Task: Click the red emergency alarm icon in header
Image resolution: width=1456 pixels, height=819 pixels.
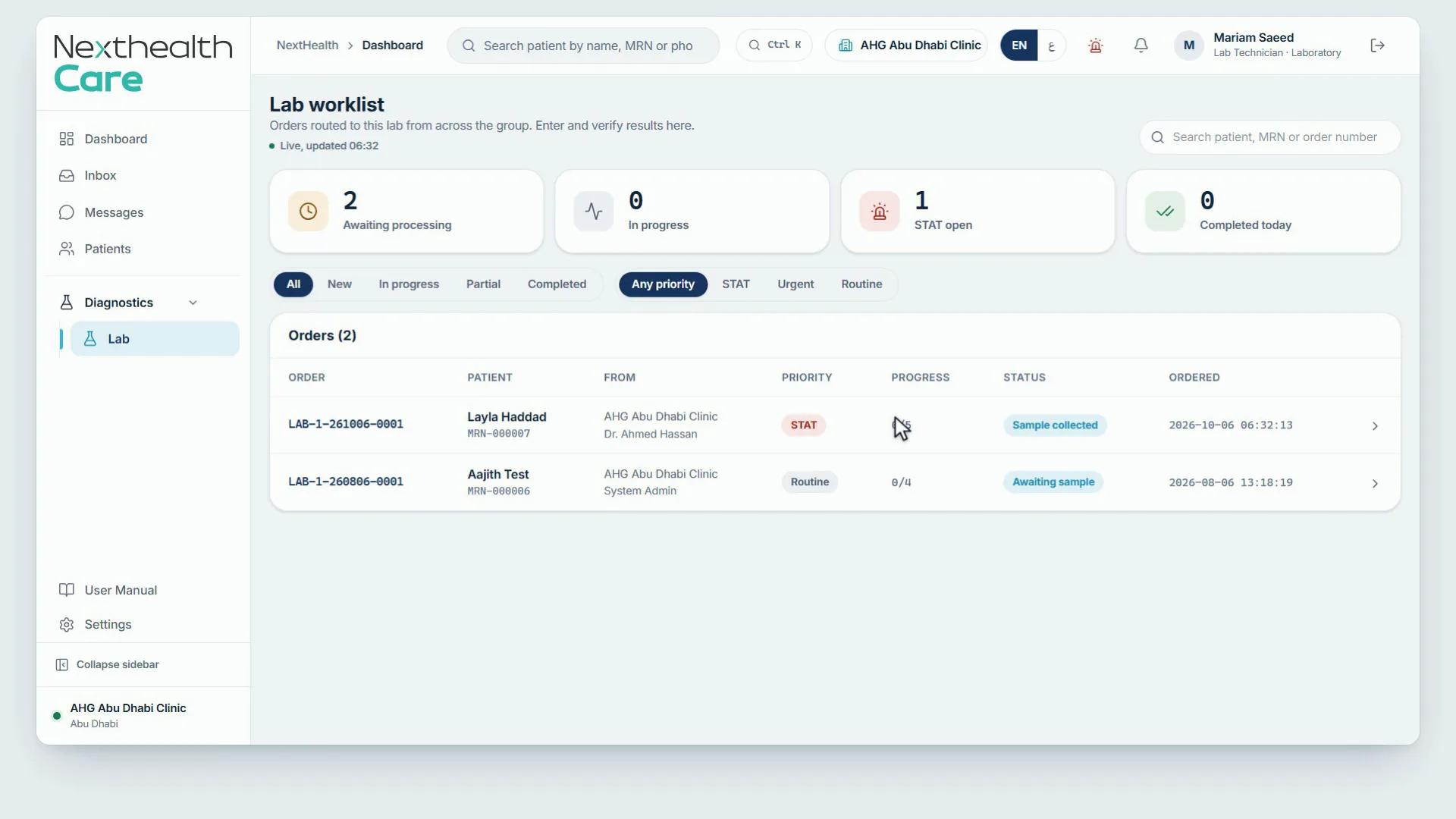Action: [1095, 45]
